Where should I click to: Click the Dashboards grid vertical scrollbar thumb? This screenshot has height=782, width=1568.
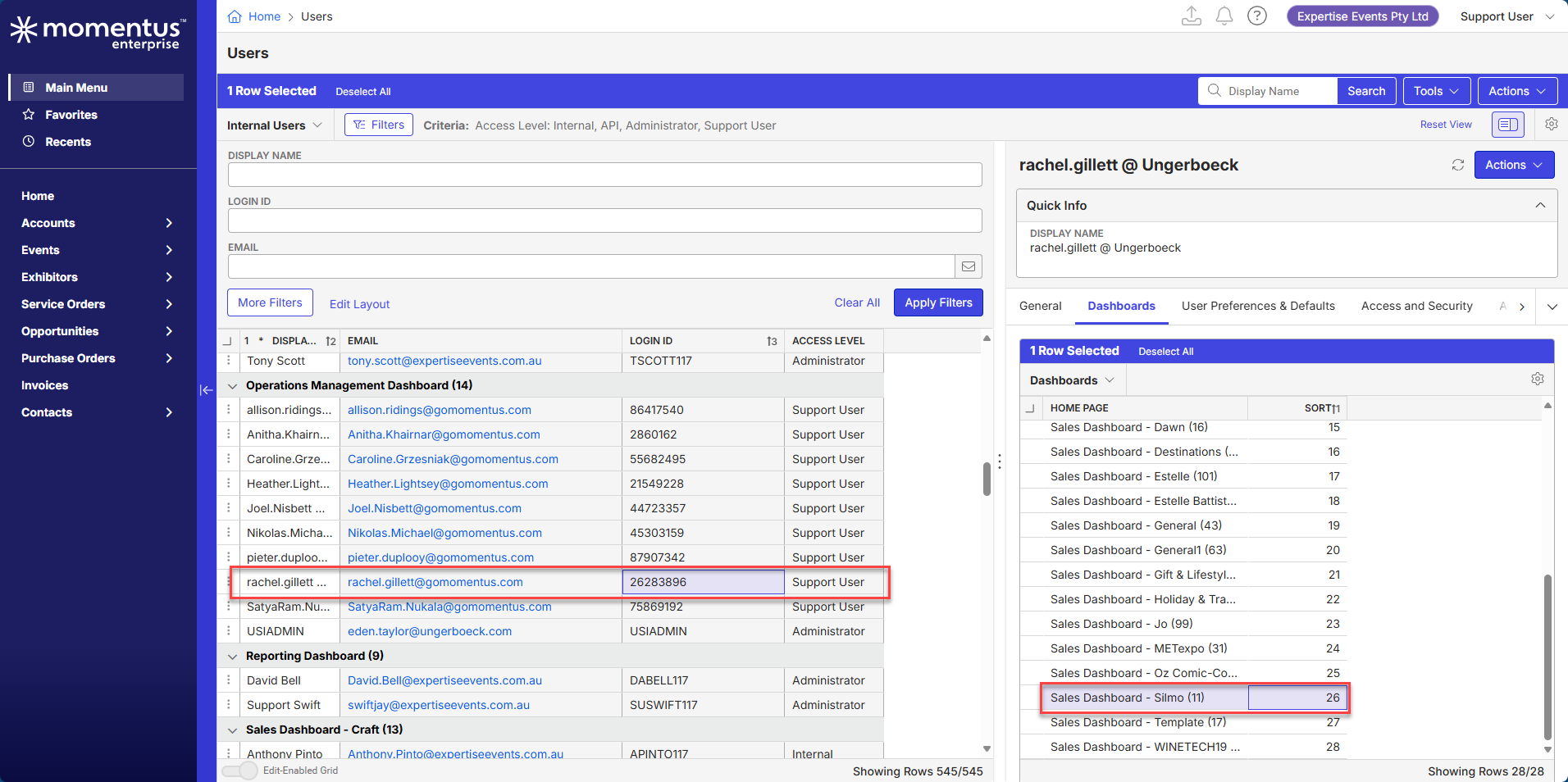coord(1547,656)
